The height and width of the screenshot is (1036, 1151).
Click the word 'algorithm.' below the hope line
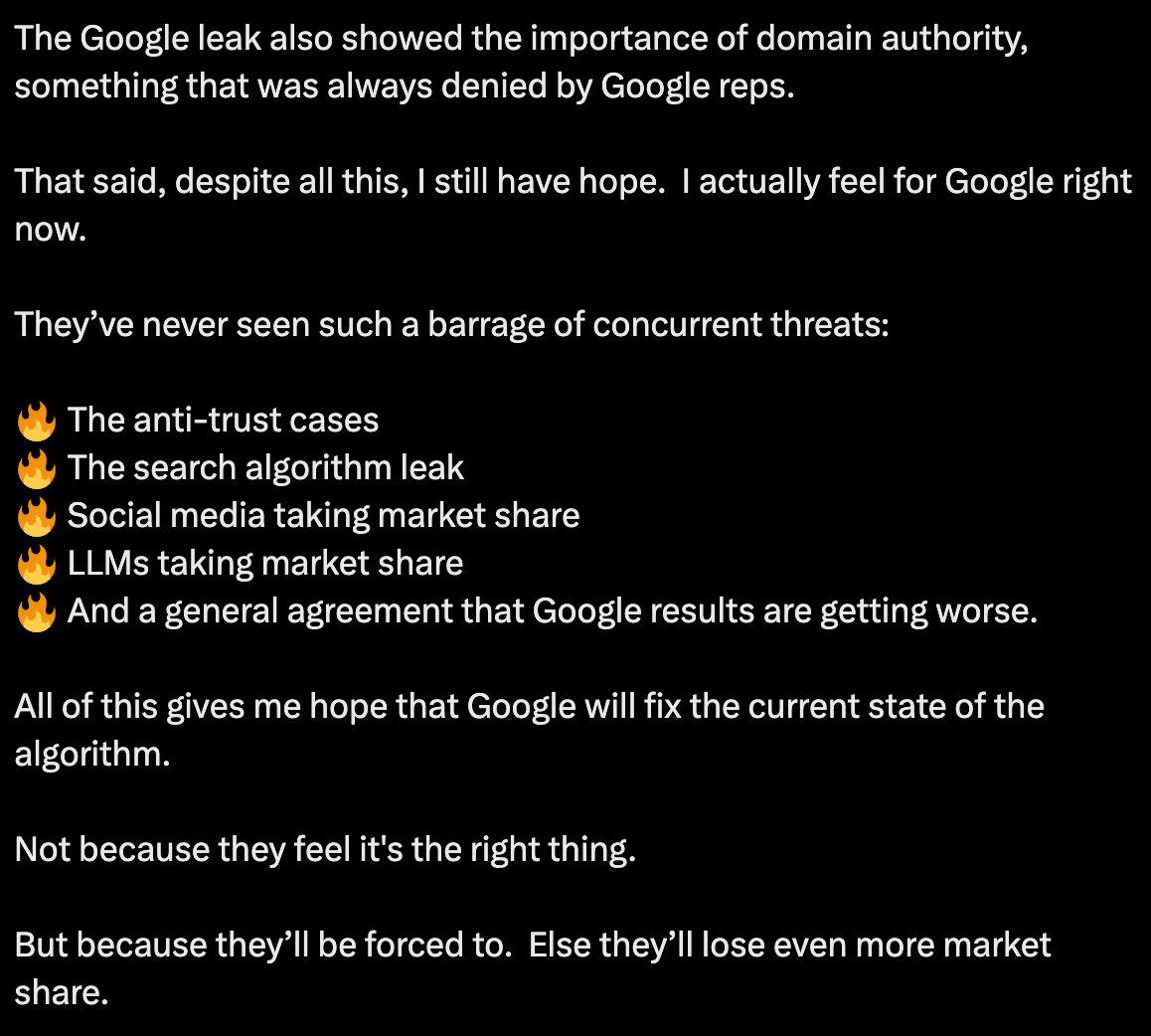coord(92,755)
